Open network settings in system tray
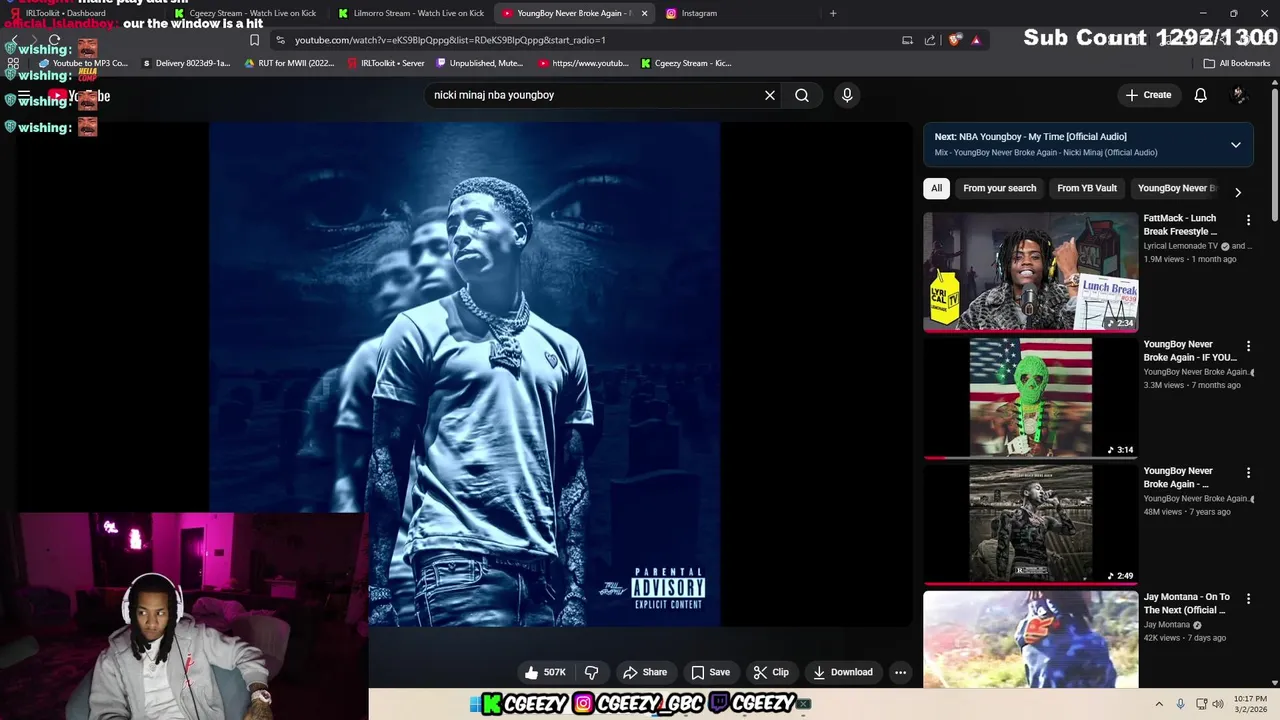1280x720 pixels. (1201, 704)
